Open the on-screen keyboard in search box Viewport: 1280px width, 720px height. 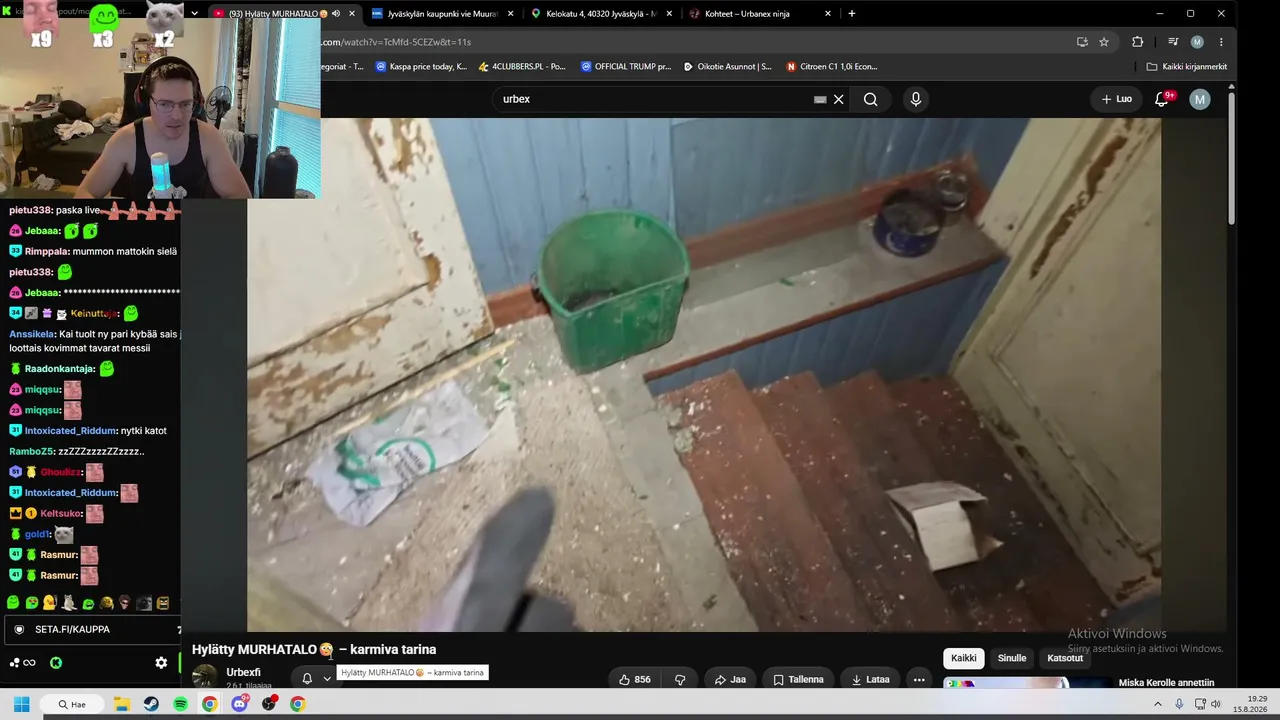click(x=820, y=99)
